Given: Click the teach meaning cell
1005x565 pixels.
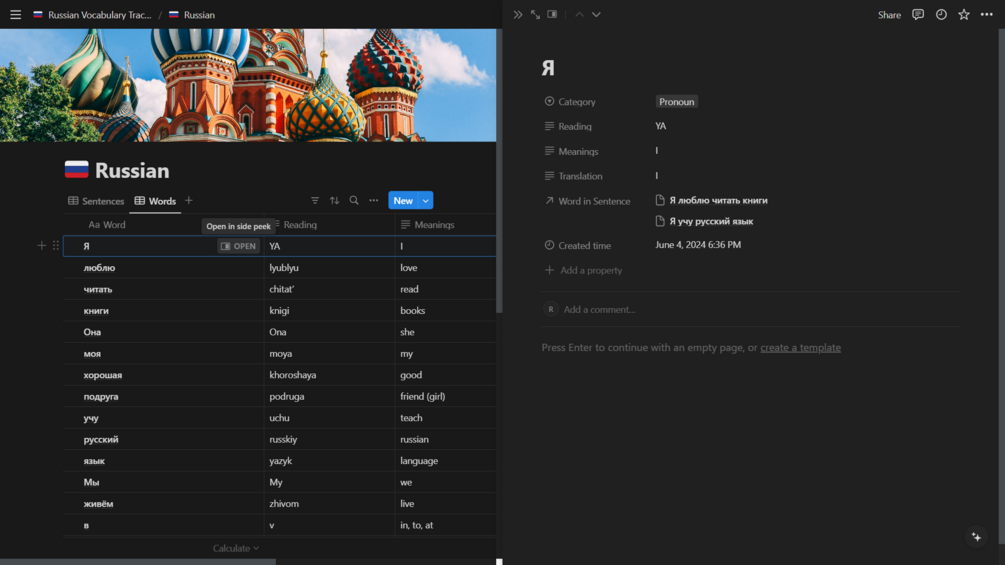Looking at the screenshot, I should pos(445,418).
